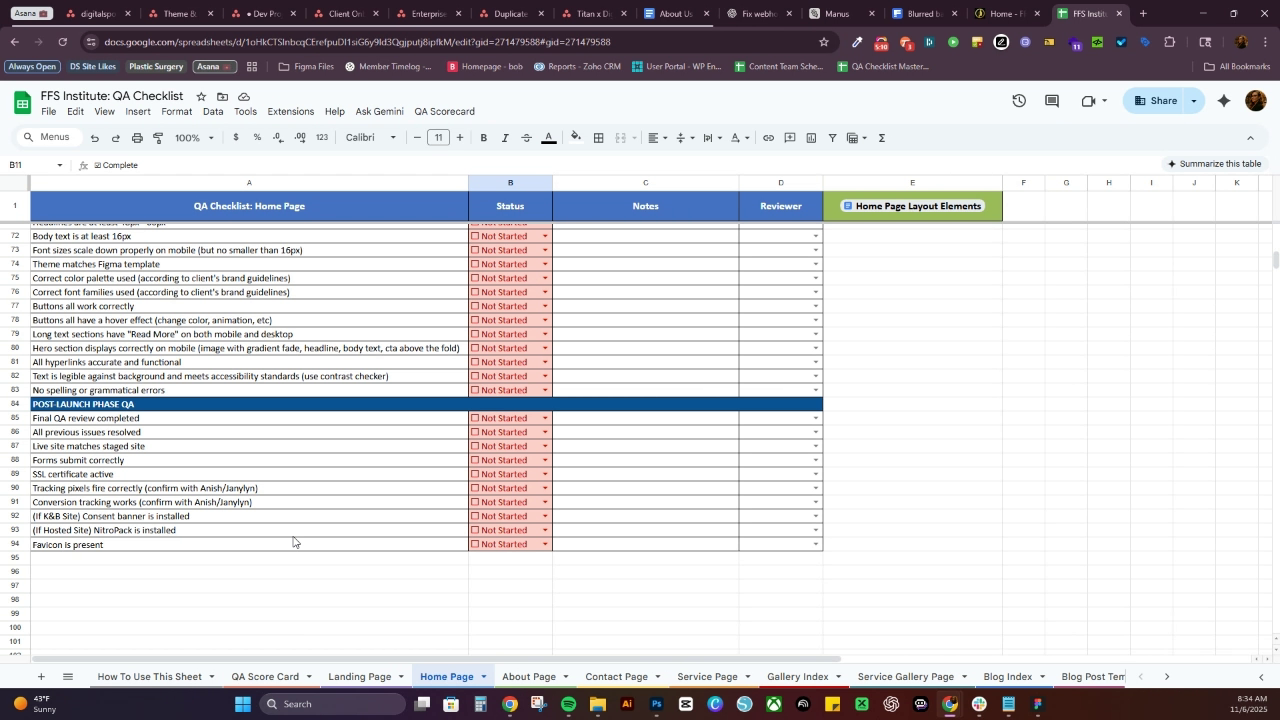The width and height of the screenshot is (1280, 720).
Task: Add a comment via toolbar icon
Action: pos(790,138)
